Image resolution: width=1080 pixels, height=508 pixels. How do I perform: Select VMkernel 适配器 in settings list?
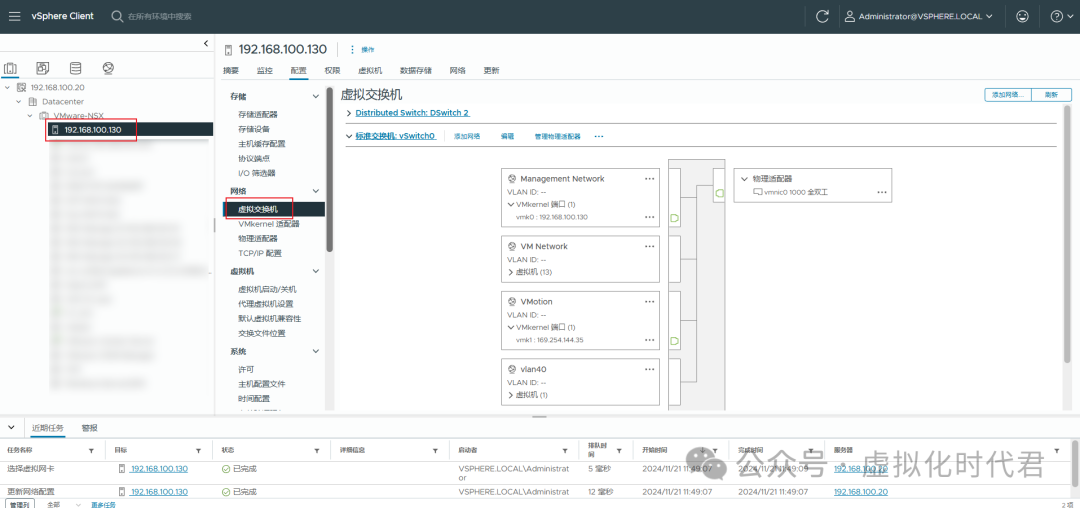268,224
